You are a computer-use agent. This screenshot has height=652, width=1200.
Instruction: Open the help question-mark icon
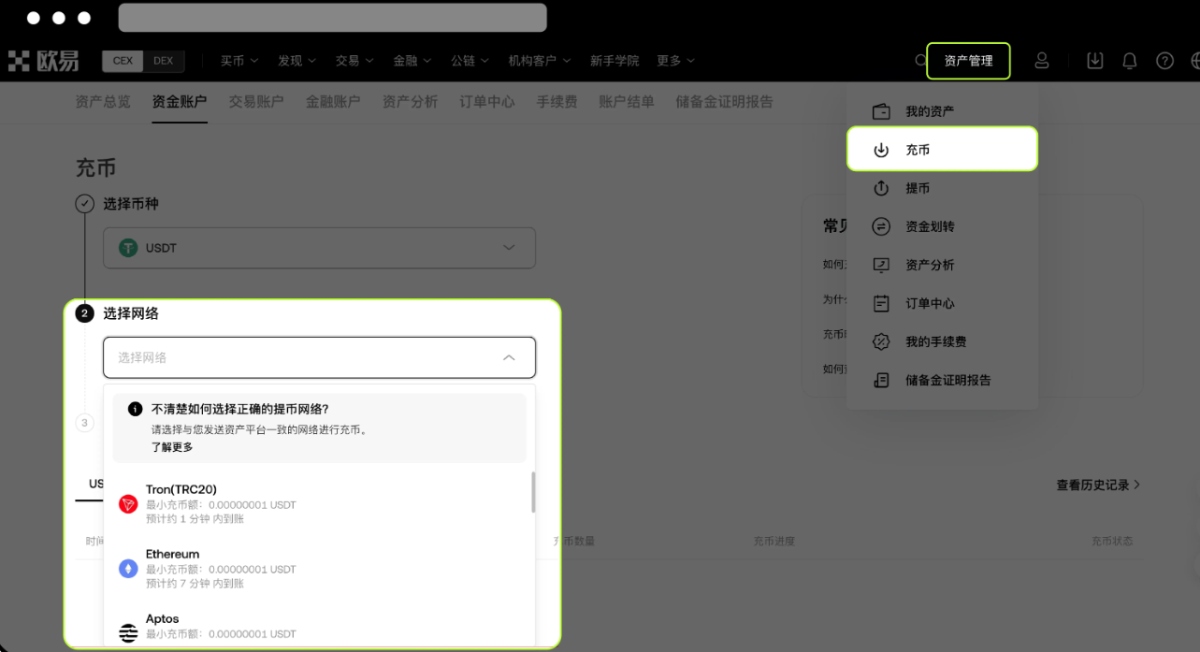pyautogui.click(x=1164, y=60)
